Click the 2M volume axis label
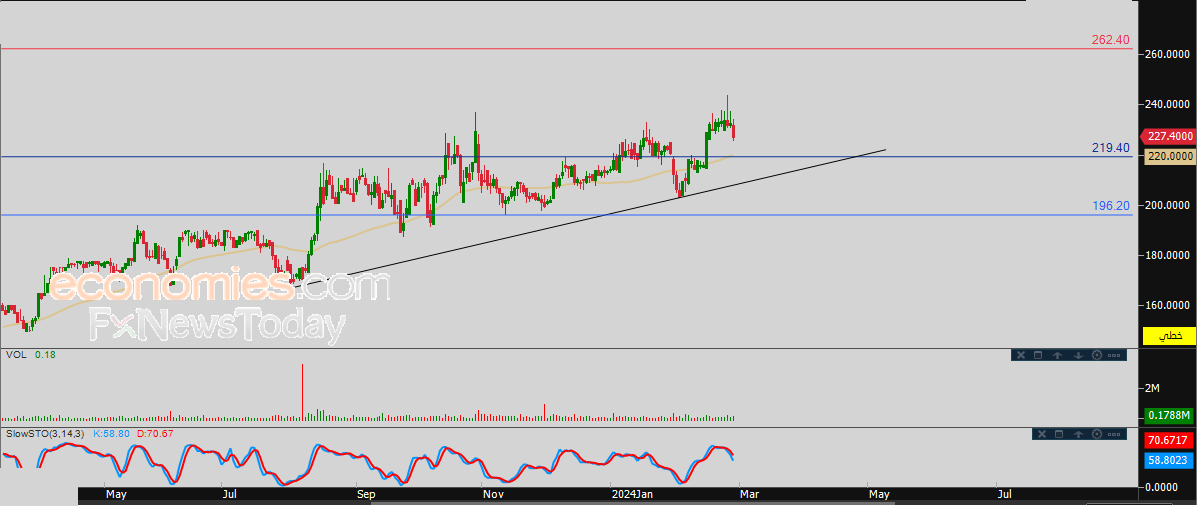This screenshot has width=1197, height=506. pyautogui.click(x=1153, y=388)
